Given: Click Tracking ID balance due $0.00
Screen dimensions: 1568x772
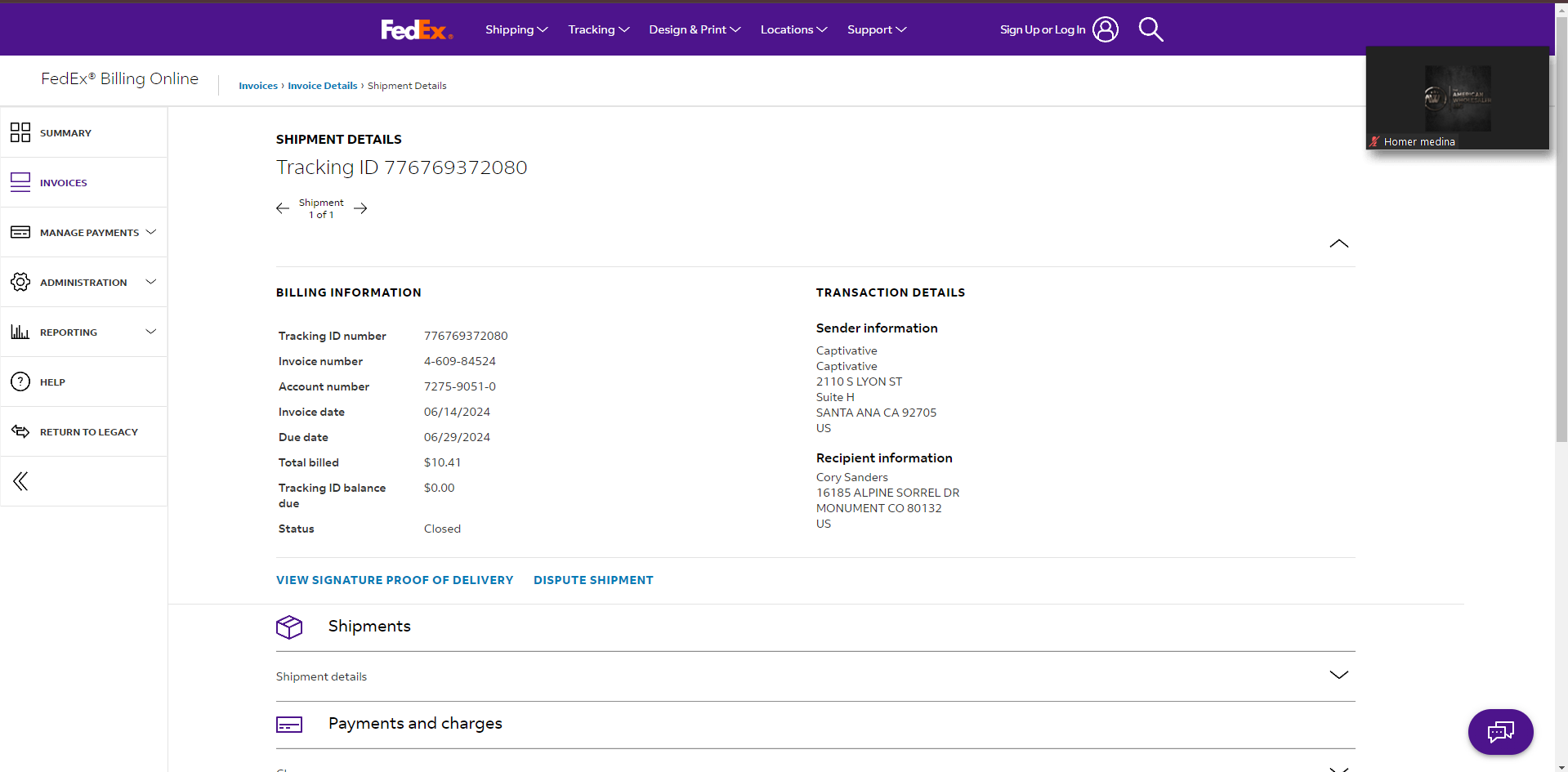Looking at the screenshot, I should (439, 488).
